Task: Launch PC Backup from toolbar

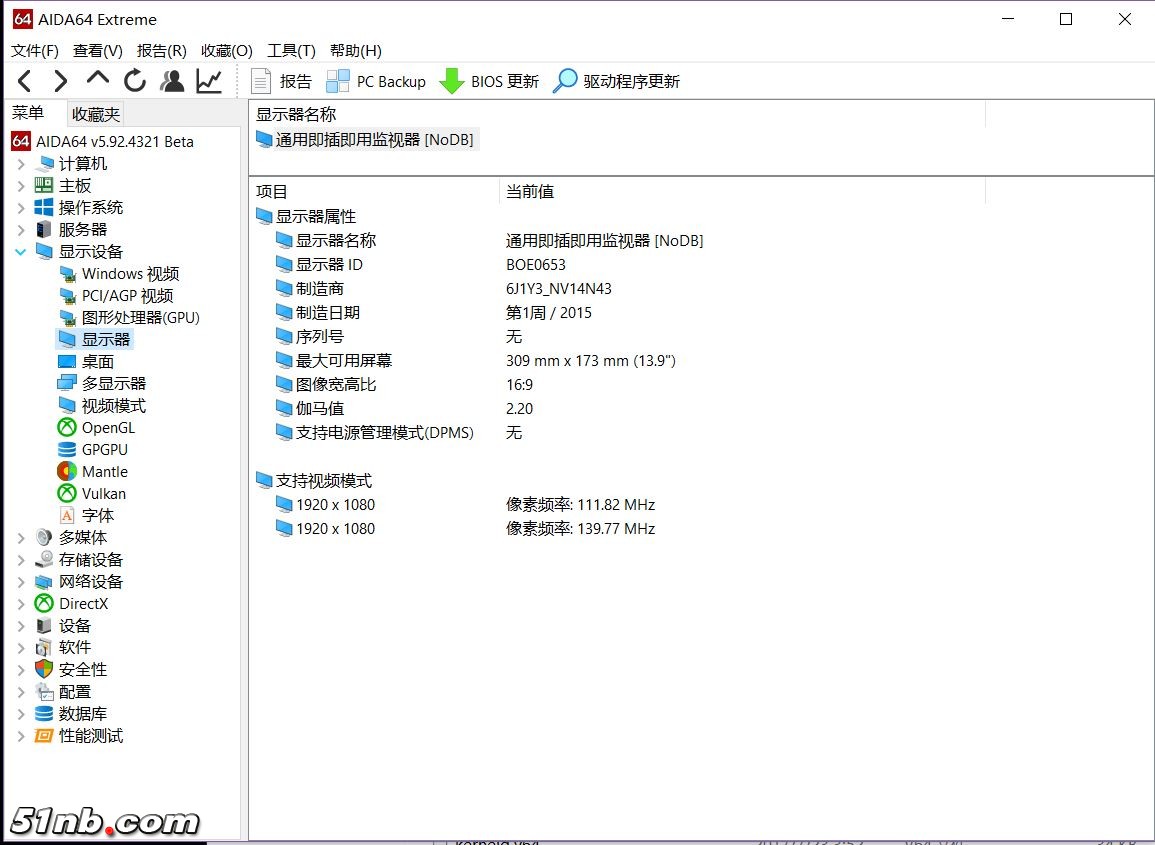Action: click(x=376, y=81)
